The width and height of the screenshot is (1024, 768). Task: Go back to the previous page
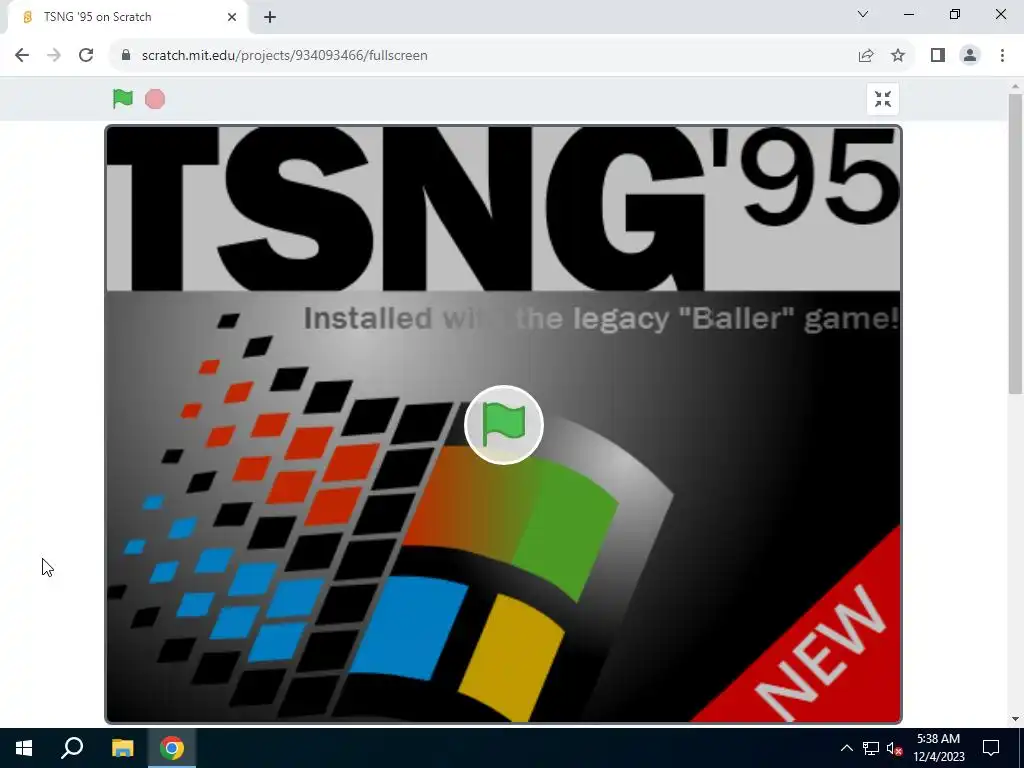pos(22,56)
